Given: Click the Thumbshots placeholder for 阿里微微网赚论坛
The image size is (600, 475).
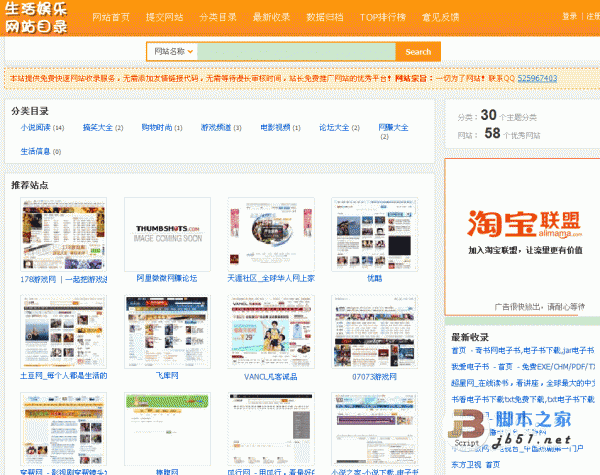Looking at the screenshot, I should [x=167, y=234].
